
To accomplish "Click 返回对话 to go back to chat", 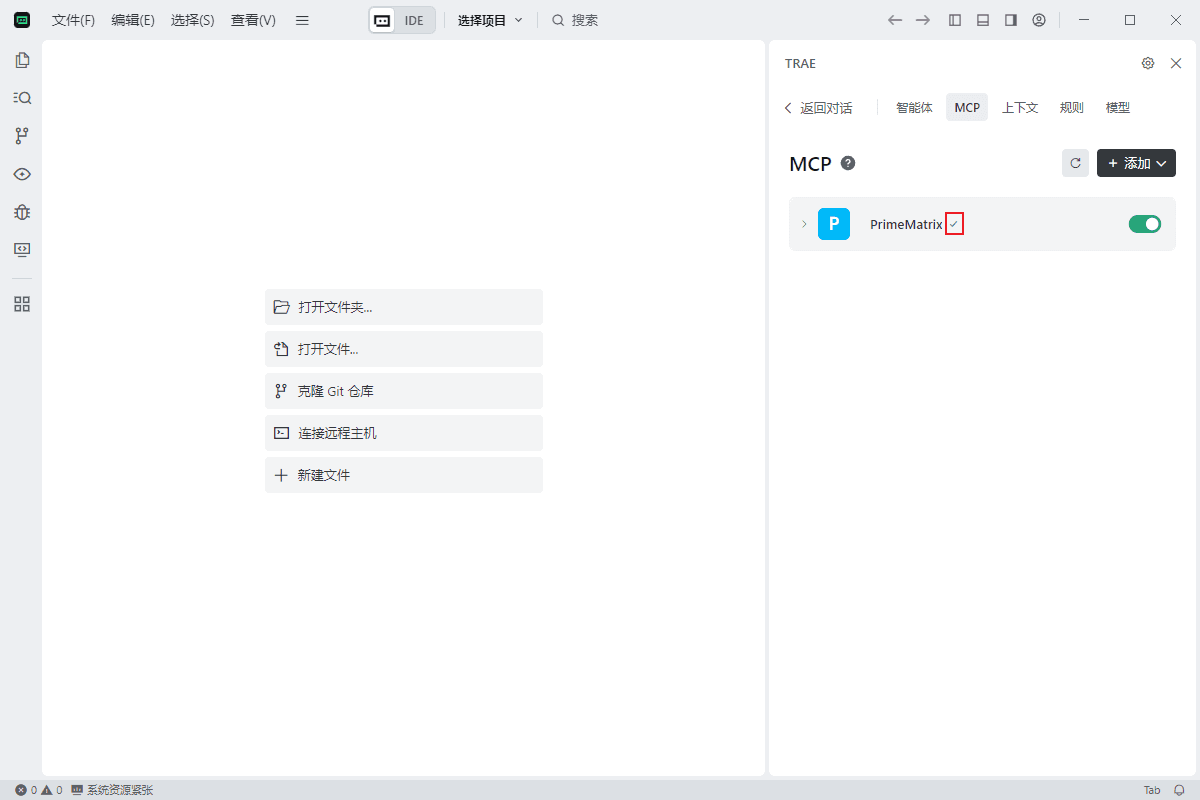I will (x=818, y=108).
